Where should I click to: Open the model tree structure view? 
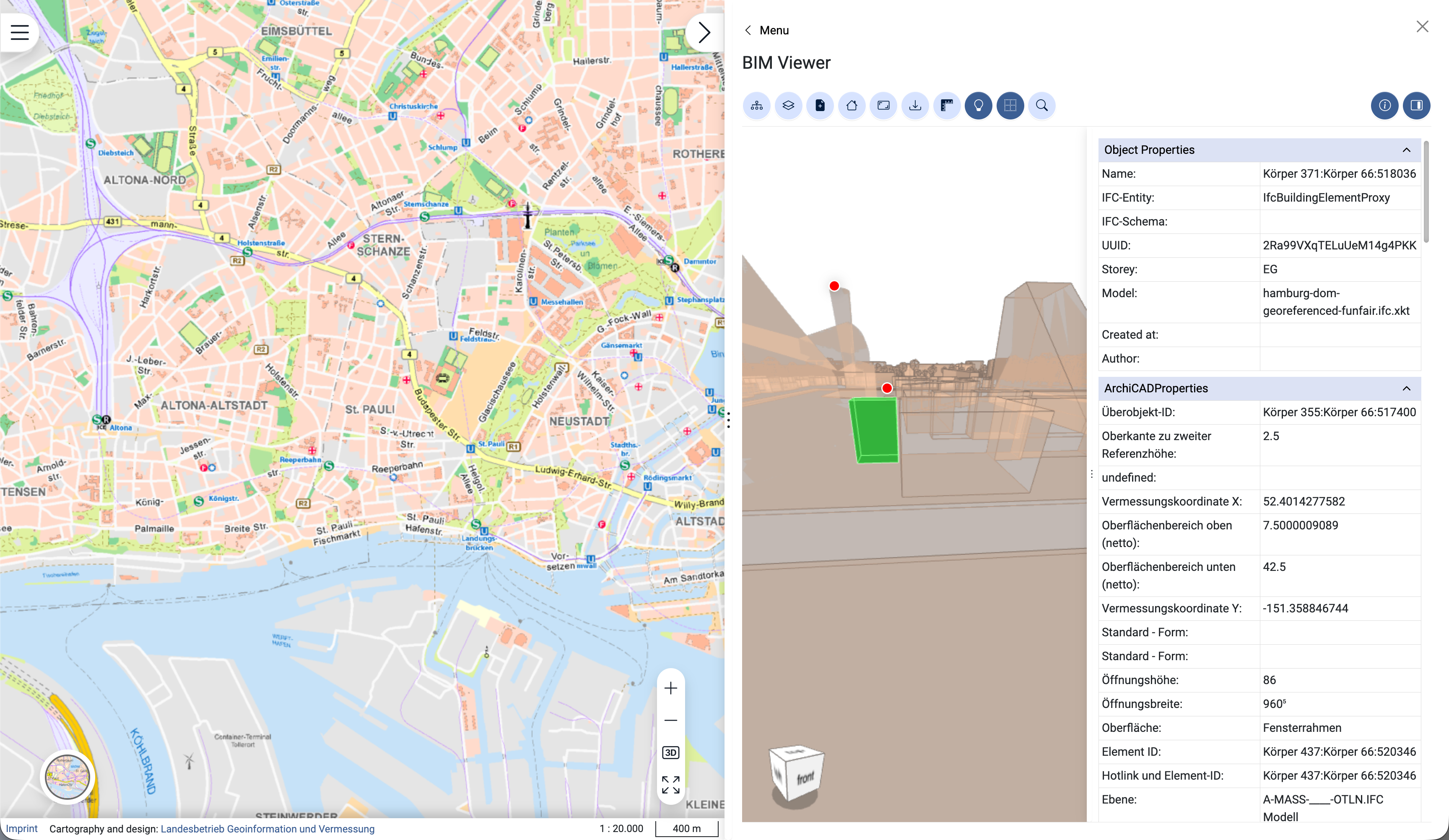pos(757,106)
